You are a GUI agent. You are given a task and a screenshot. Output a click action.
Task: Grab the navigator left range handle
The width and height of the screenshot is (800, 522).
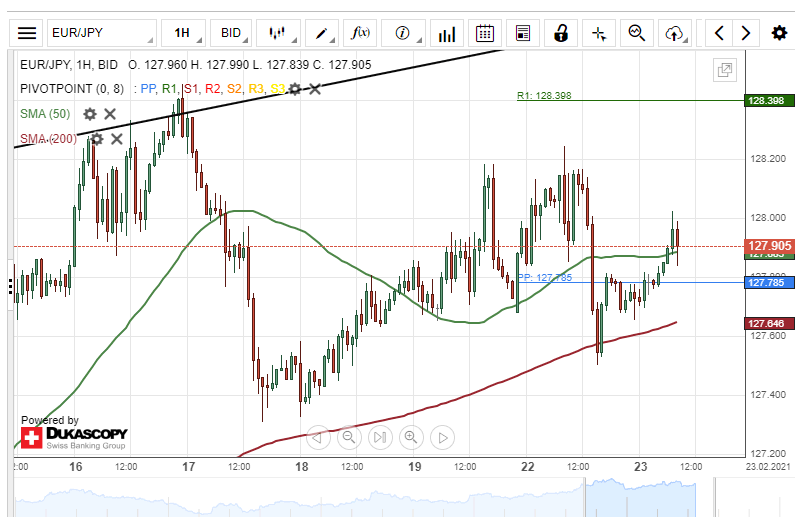586,498
